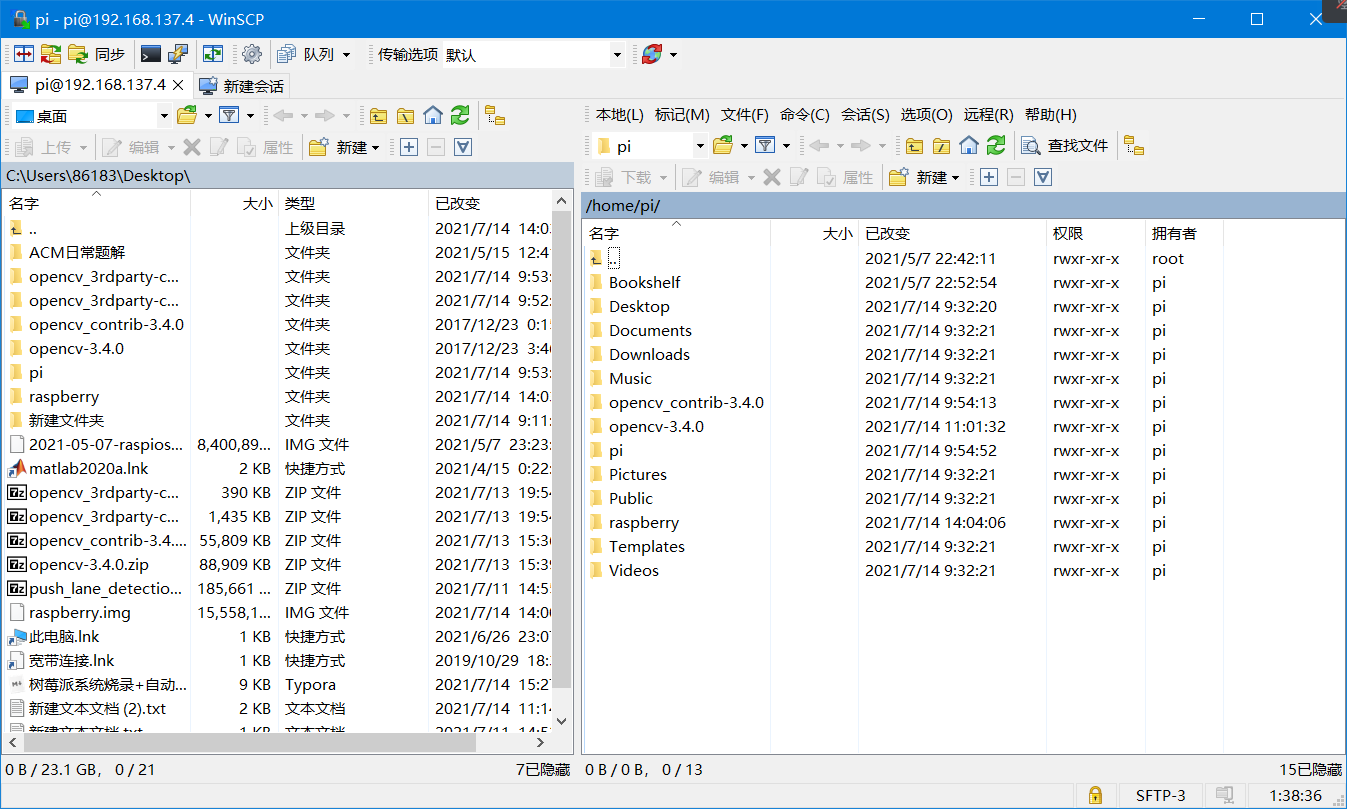Image resolution: width=1347 pixels, height=809 pixels.
Task: Close the pi@192.168.137.4 session tab
Action: coord(178,85)
